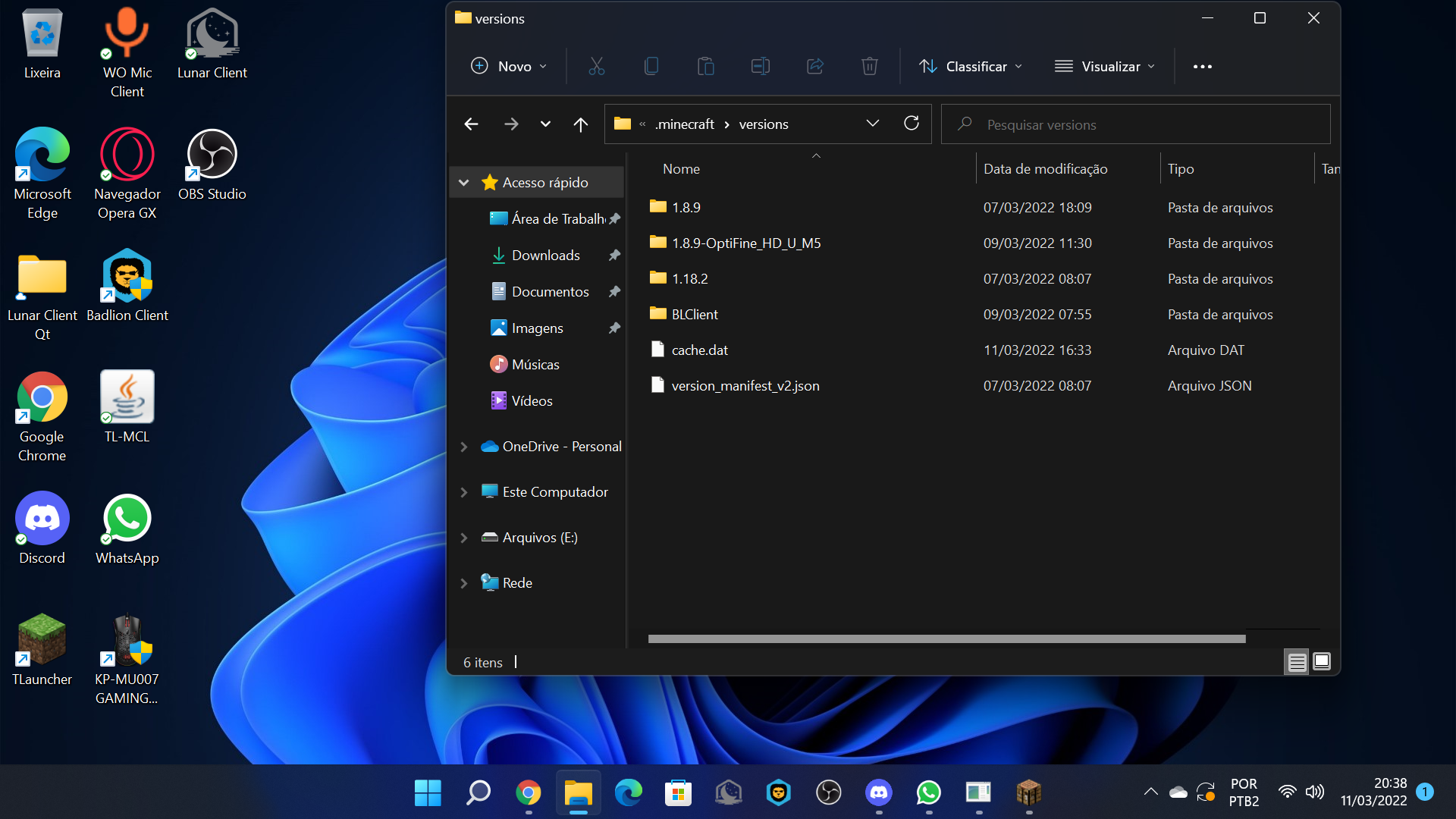Open Lixeira recycle bin

point(42,44)
